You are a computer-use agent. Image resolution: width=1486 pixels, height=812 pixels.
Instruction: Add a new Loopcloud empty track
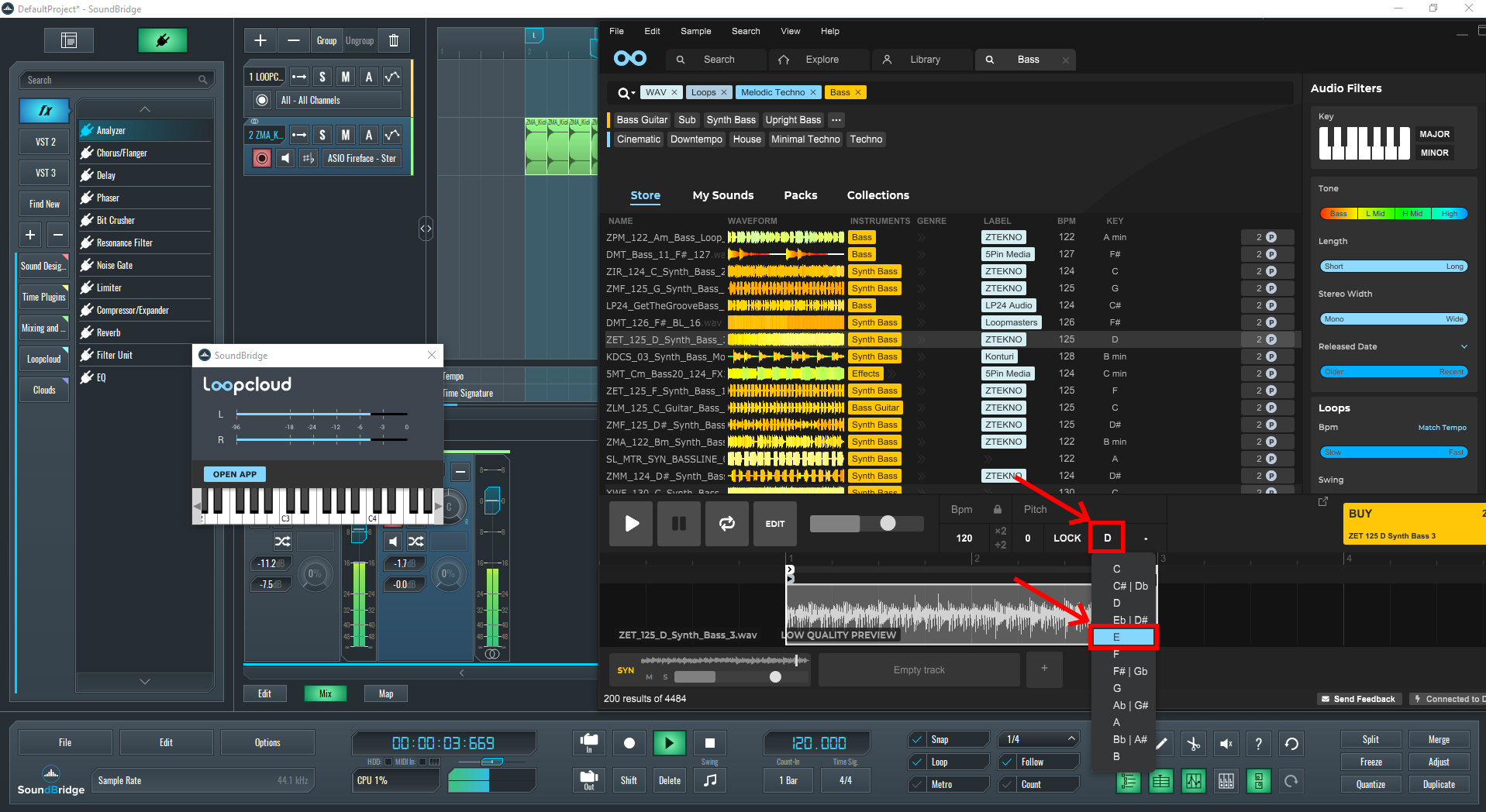click(1044, 669)
